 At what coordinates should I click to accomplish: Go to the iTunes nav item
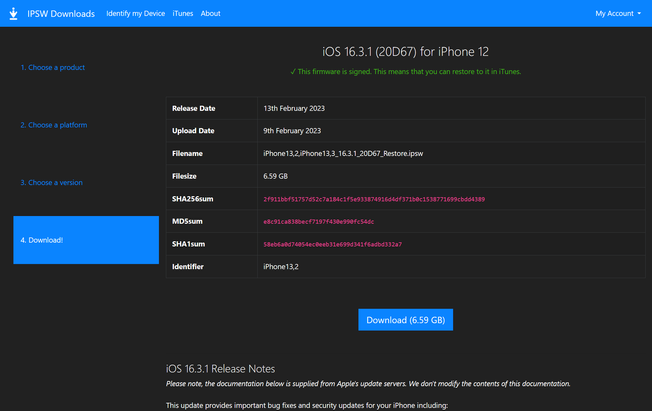pos(183,13)
